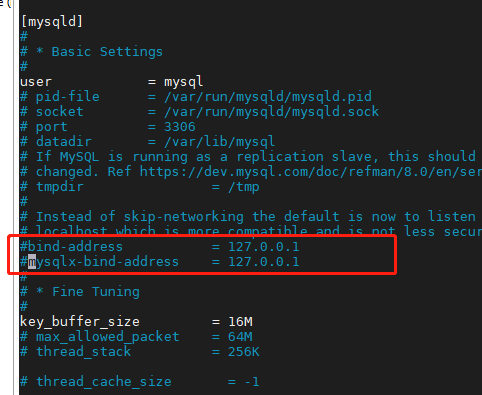
Task: Click the tmpdir /tmp setting
Action: (x=139, y=187)
